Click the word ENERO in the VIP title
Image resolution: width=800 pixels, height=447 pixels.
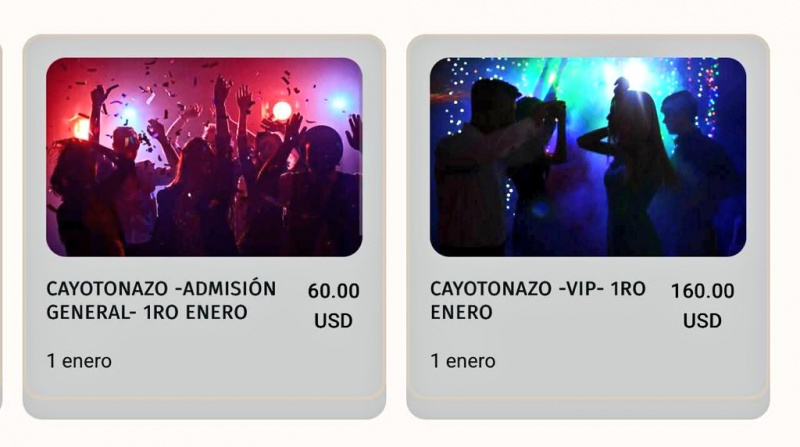(461, 312)
